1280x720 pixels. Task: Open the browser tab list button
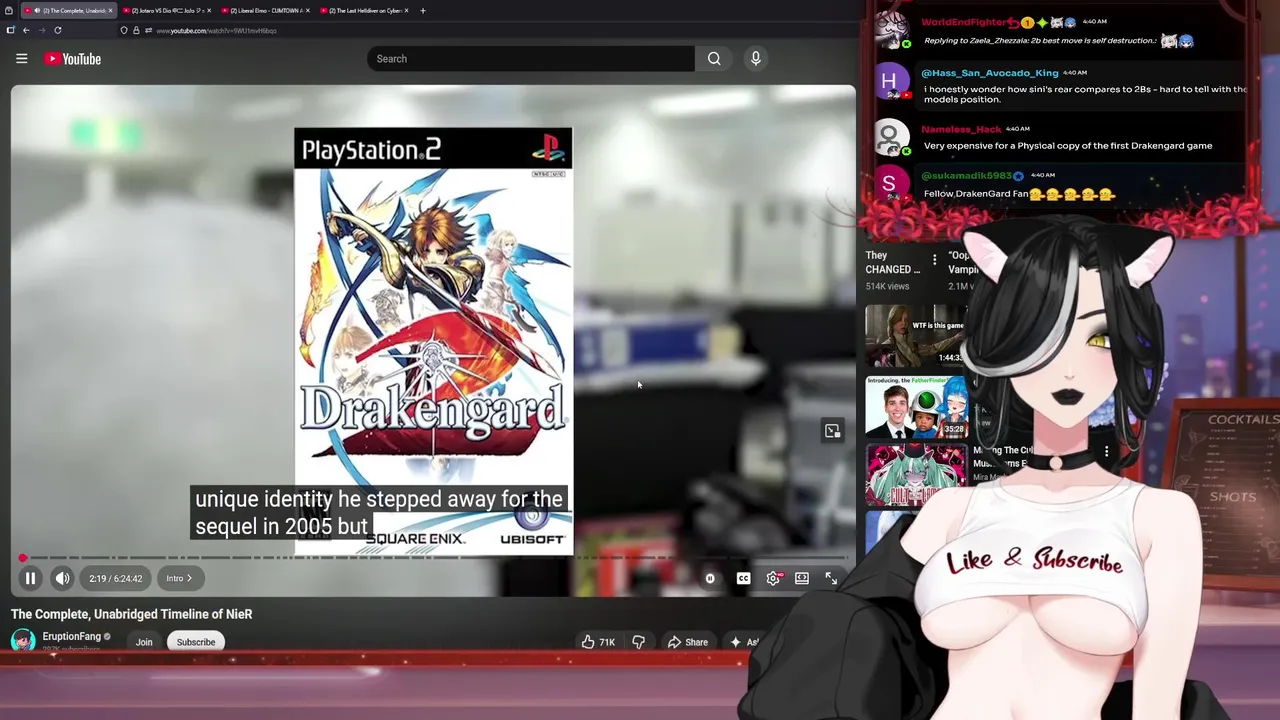[x=9, y=10]
